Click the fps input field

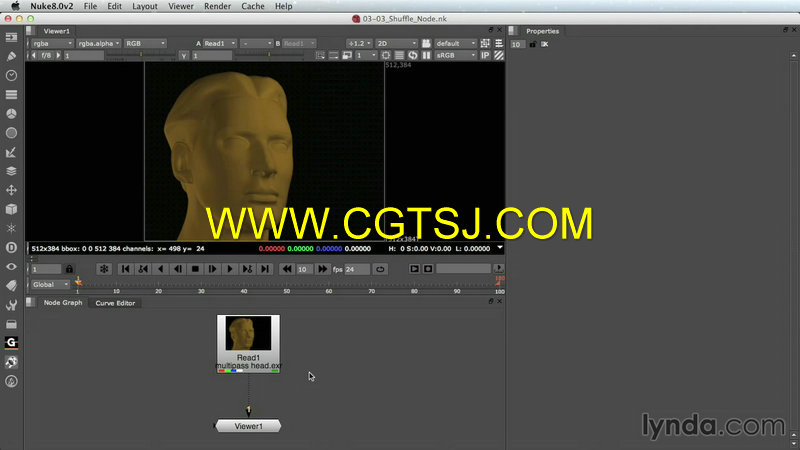(357, 269)
